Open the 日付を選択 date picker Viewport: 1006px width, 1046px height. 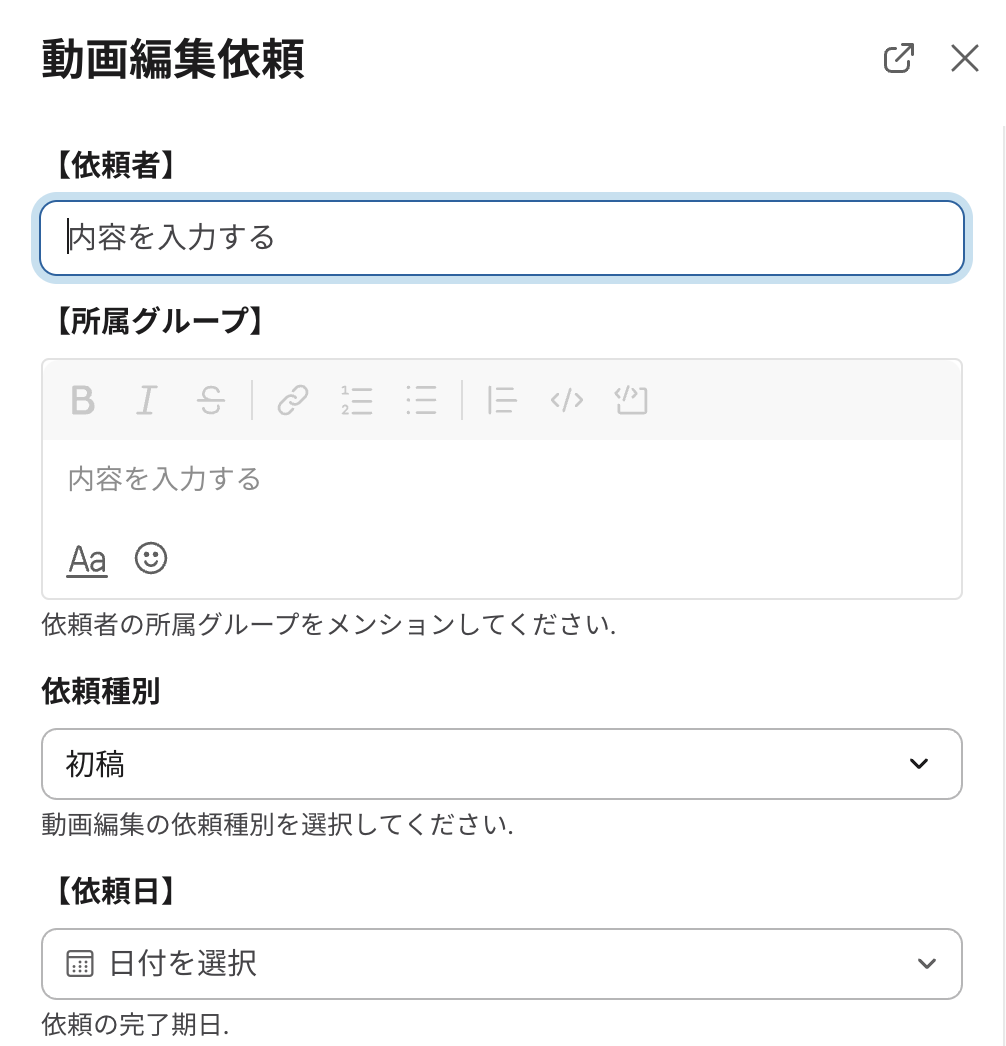[480, 964]
